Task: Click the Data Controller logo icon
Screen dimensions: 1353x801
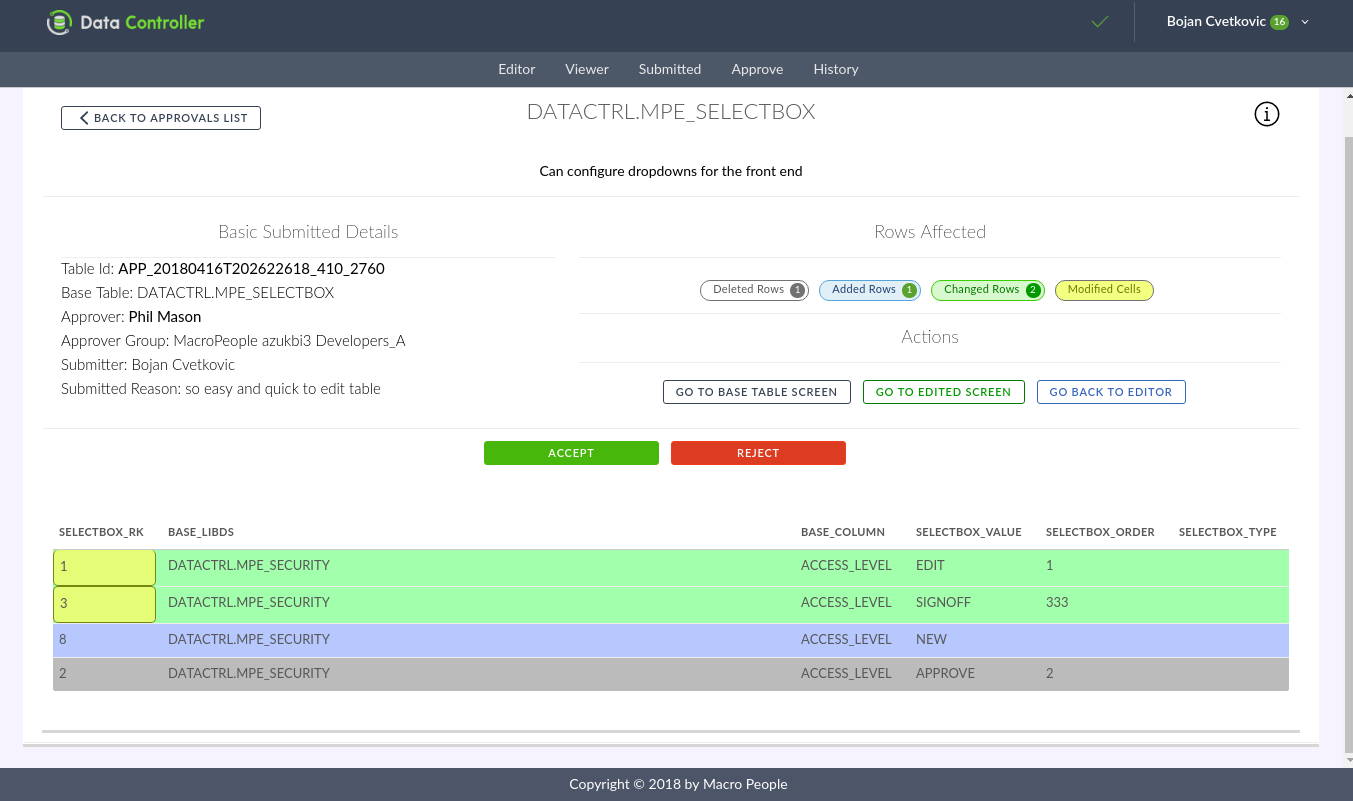Action: pos(59,22)
